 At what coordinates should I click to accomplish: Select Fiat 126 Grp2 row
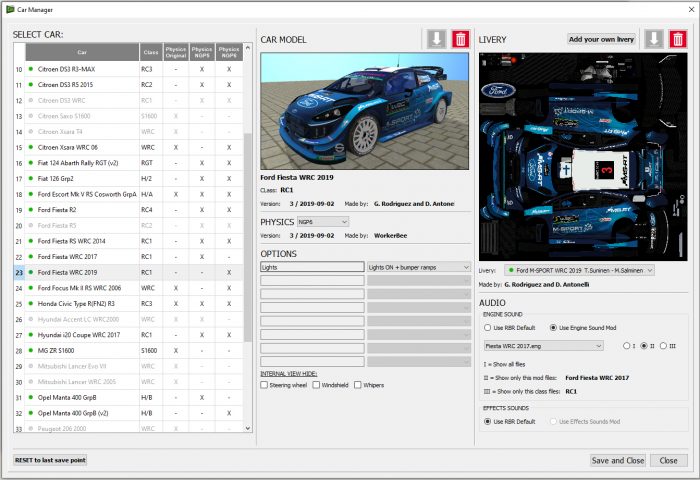[129, 178]
